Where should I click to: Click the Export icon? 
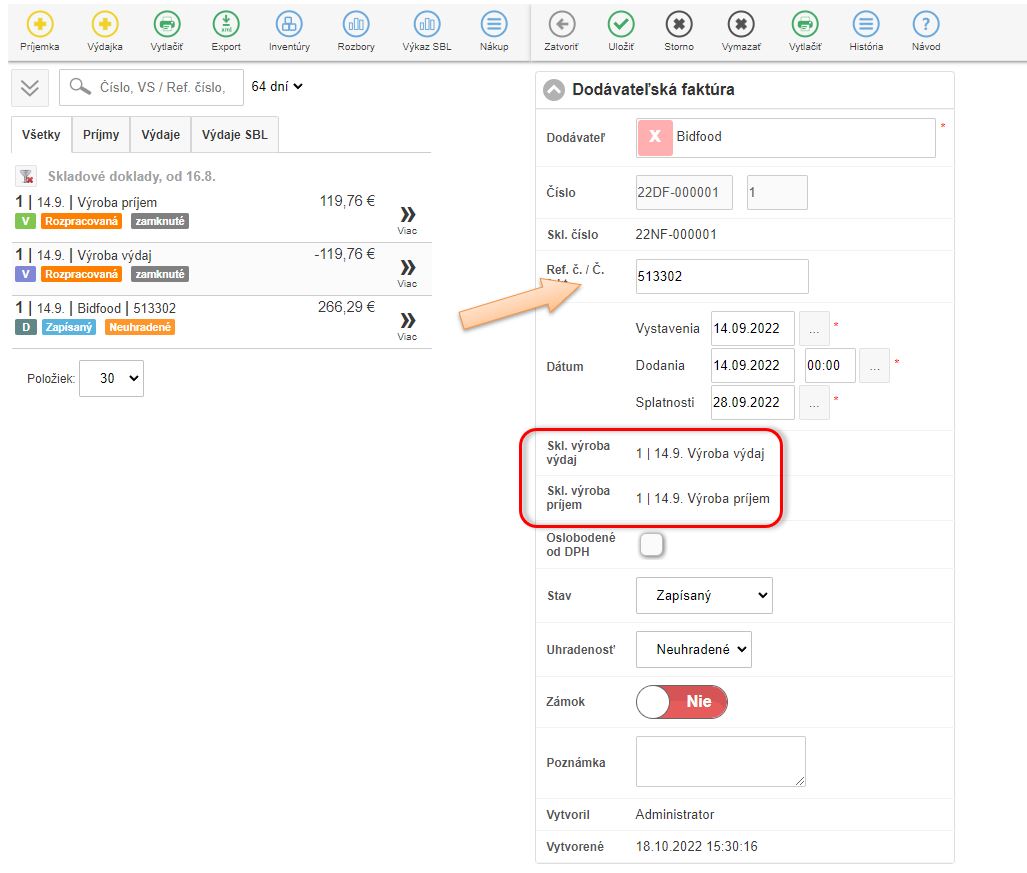point(227,25)
